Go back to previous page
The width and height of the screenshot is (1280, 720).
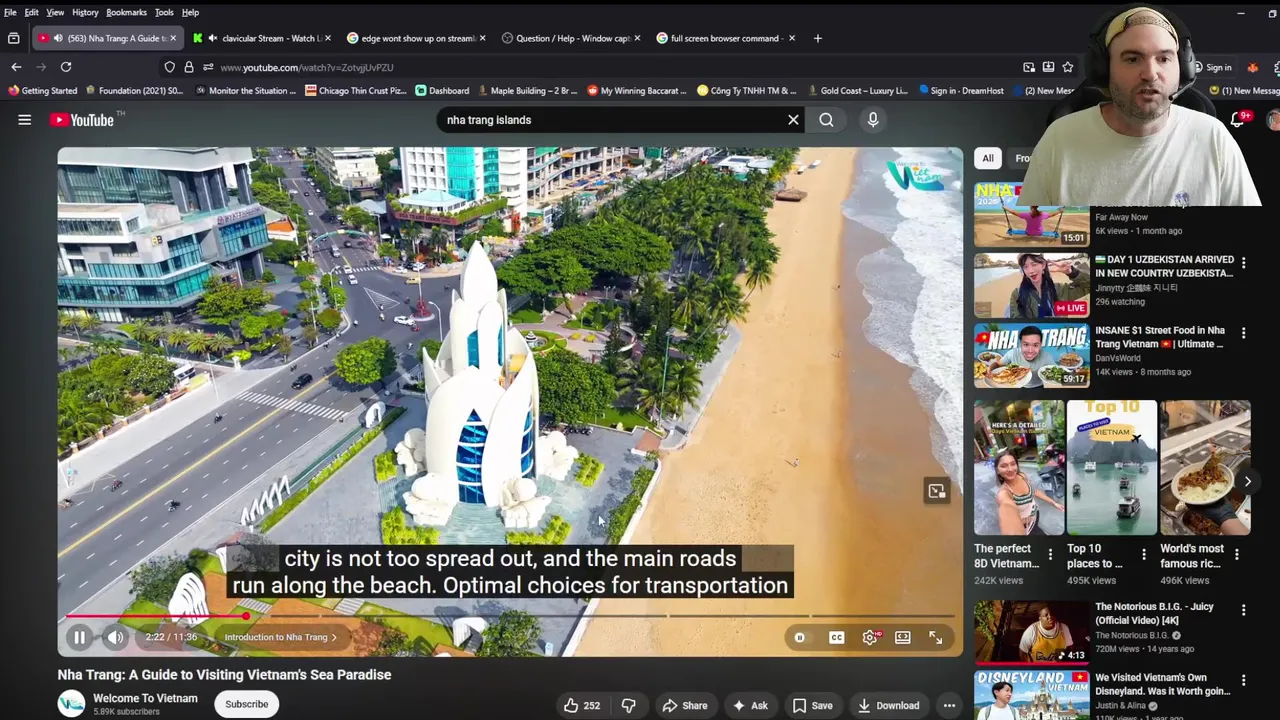[x=16, y=67]
